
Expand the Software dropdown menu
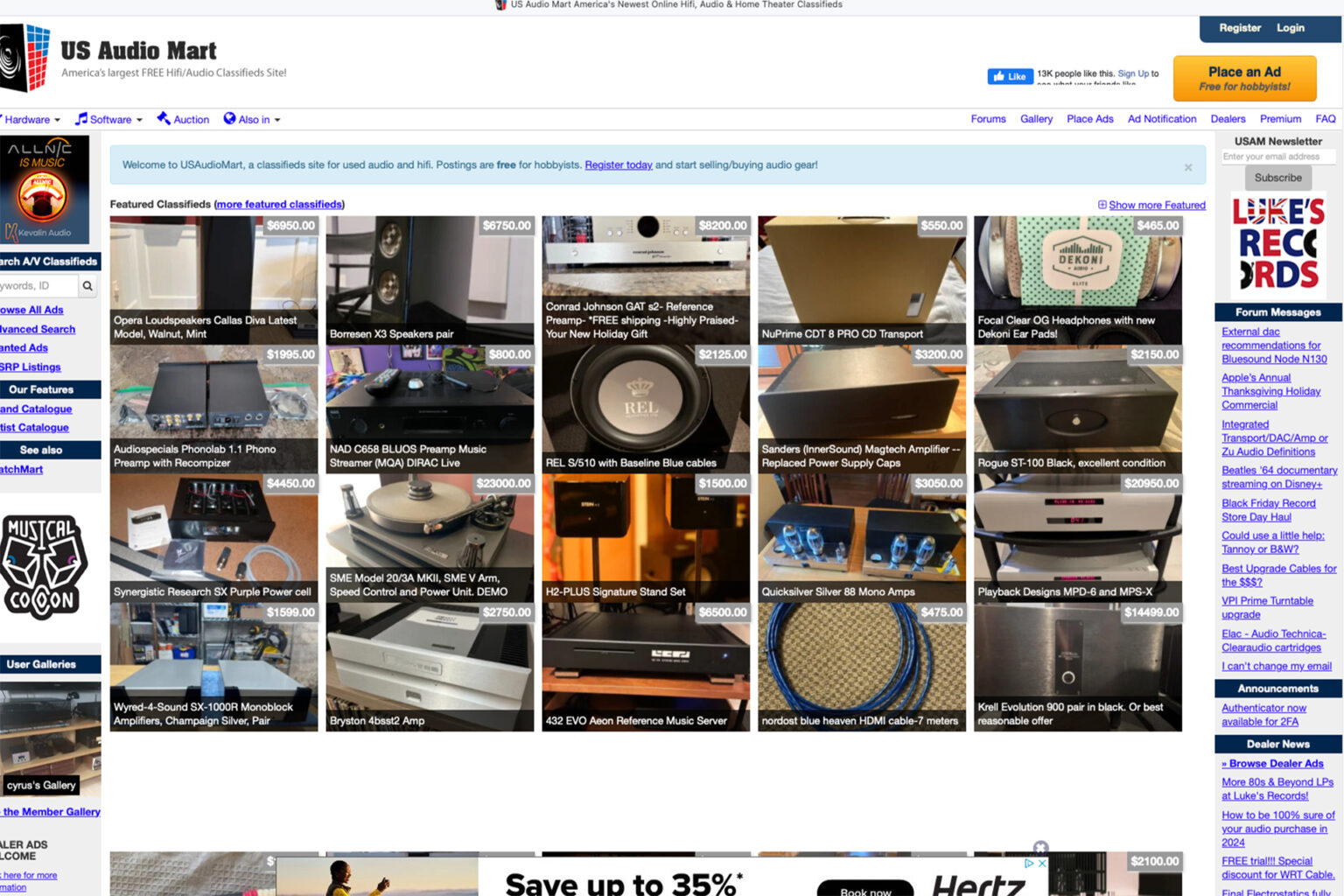(x=109, y=120)
